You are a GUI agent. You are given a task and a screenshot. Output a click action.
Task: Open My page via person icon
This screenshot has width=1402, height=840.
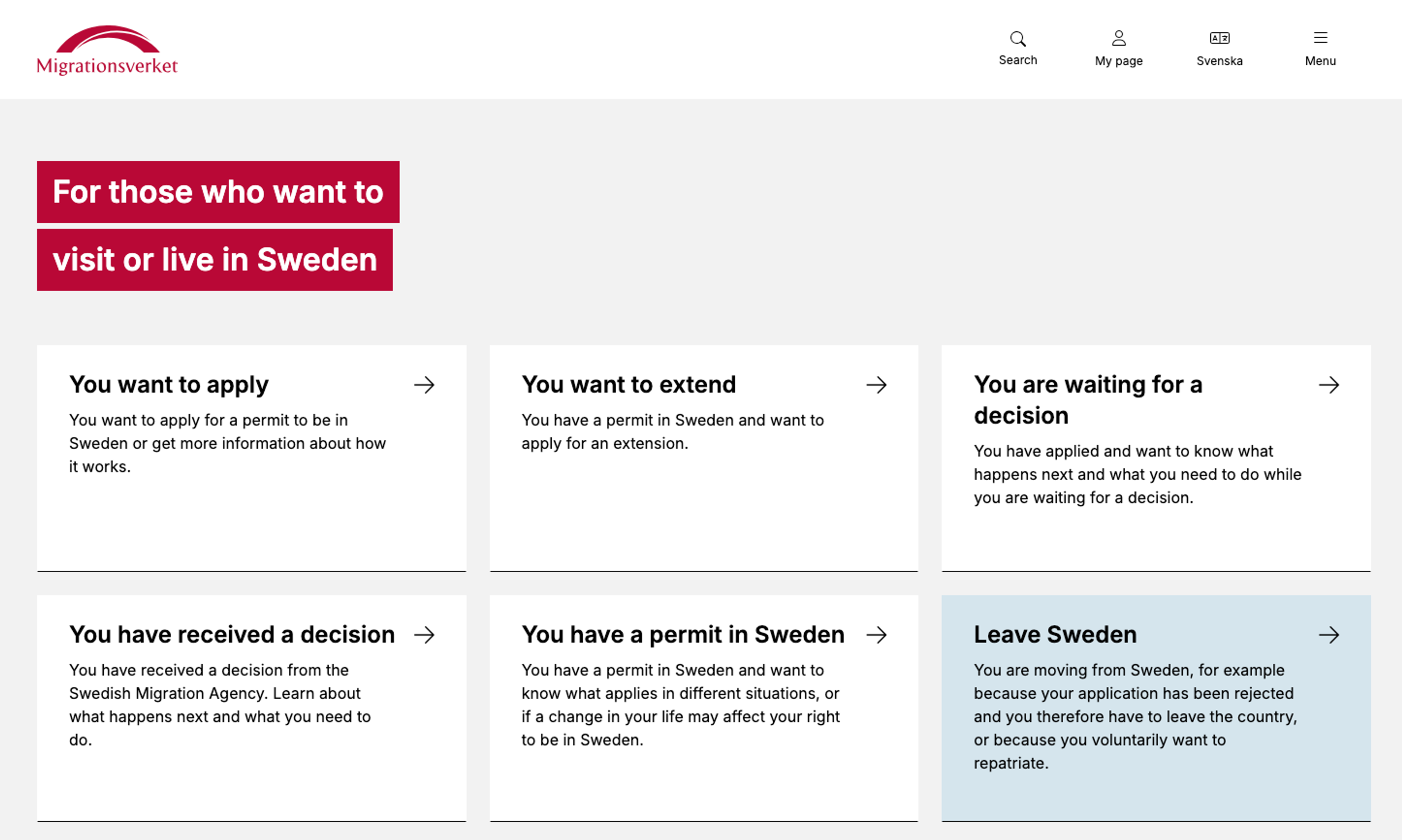(x=1118, y=38)
